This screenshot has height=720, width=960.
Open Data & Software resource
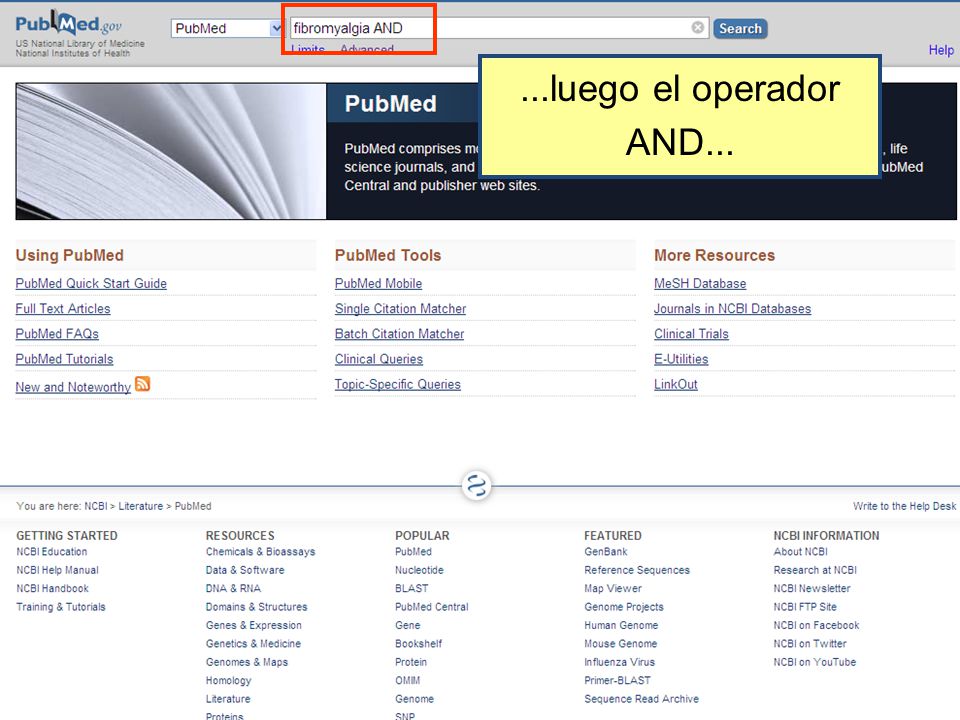[x=245, y=570]
